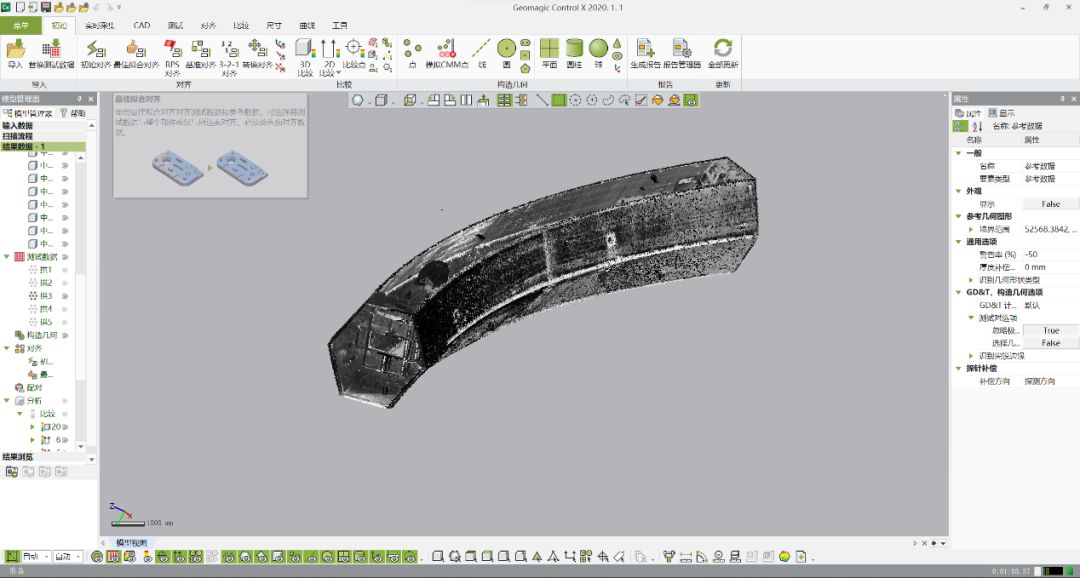Select the torus geometry icon in ribbon
This screenshot has height=578, width=1080.
point(617,56)
